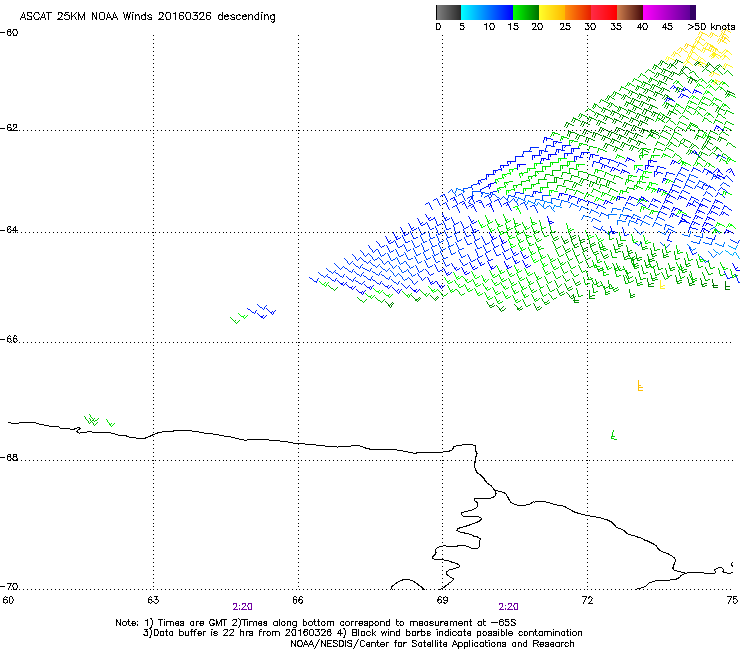The image size is (740, 650).
Task: Click the "63" longitude label
Action: coord(153,600)
